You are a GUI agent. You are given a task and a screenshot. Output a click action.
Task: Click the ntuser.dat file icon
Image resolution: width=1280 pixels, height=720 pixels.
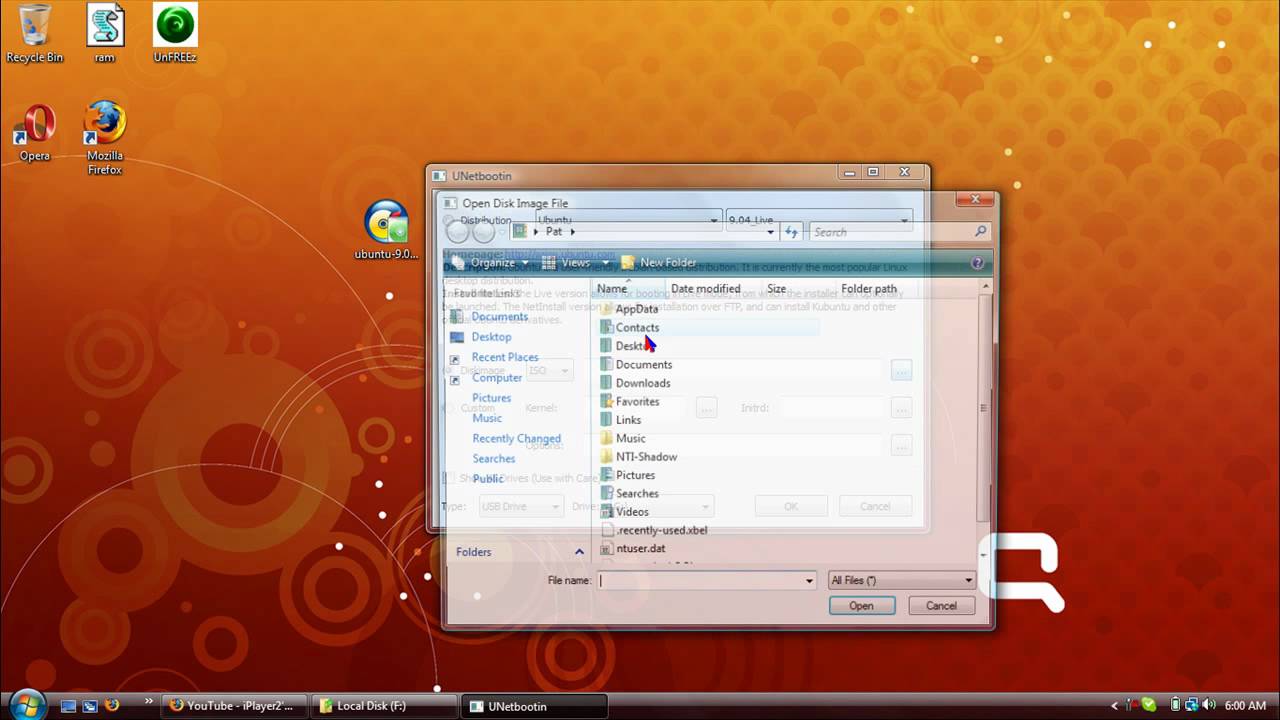tap(606, 549)
